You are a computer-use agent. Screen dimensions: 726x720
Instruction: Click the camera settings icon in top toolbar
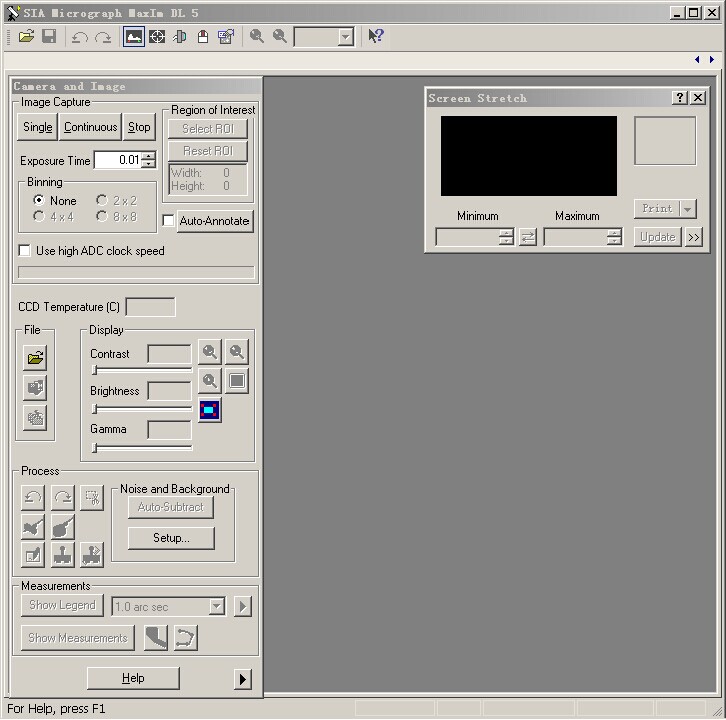click(x=226, y=37)
